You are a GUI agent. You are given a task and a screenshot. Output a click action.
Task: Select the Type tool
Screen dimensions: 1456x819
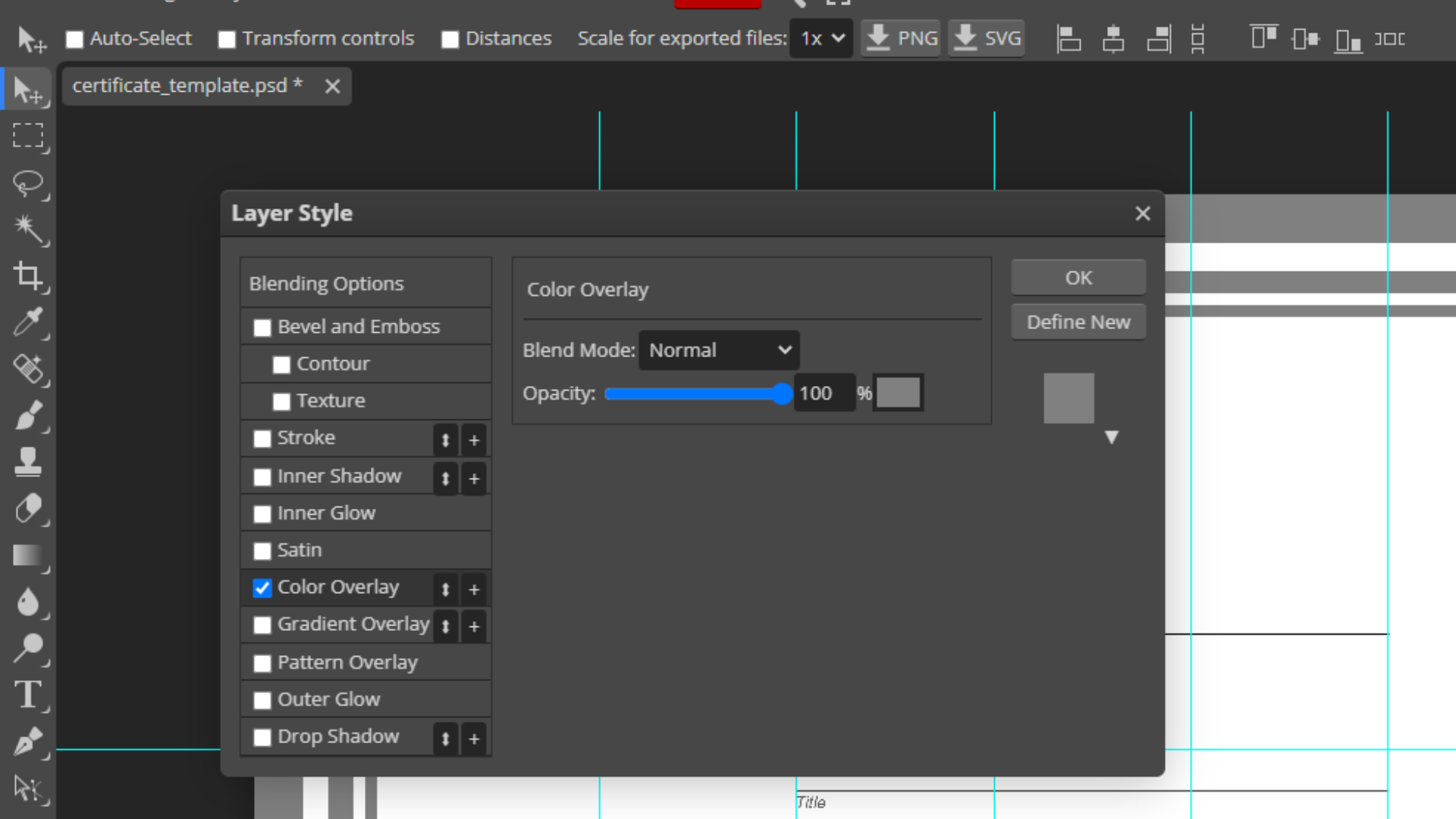[x=28, y=695]
